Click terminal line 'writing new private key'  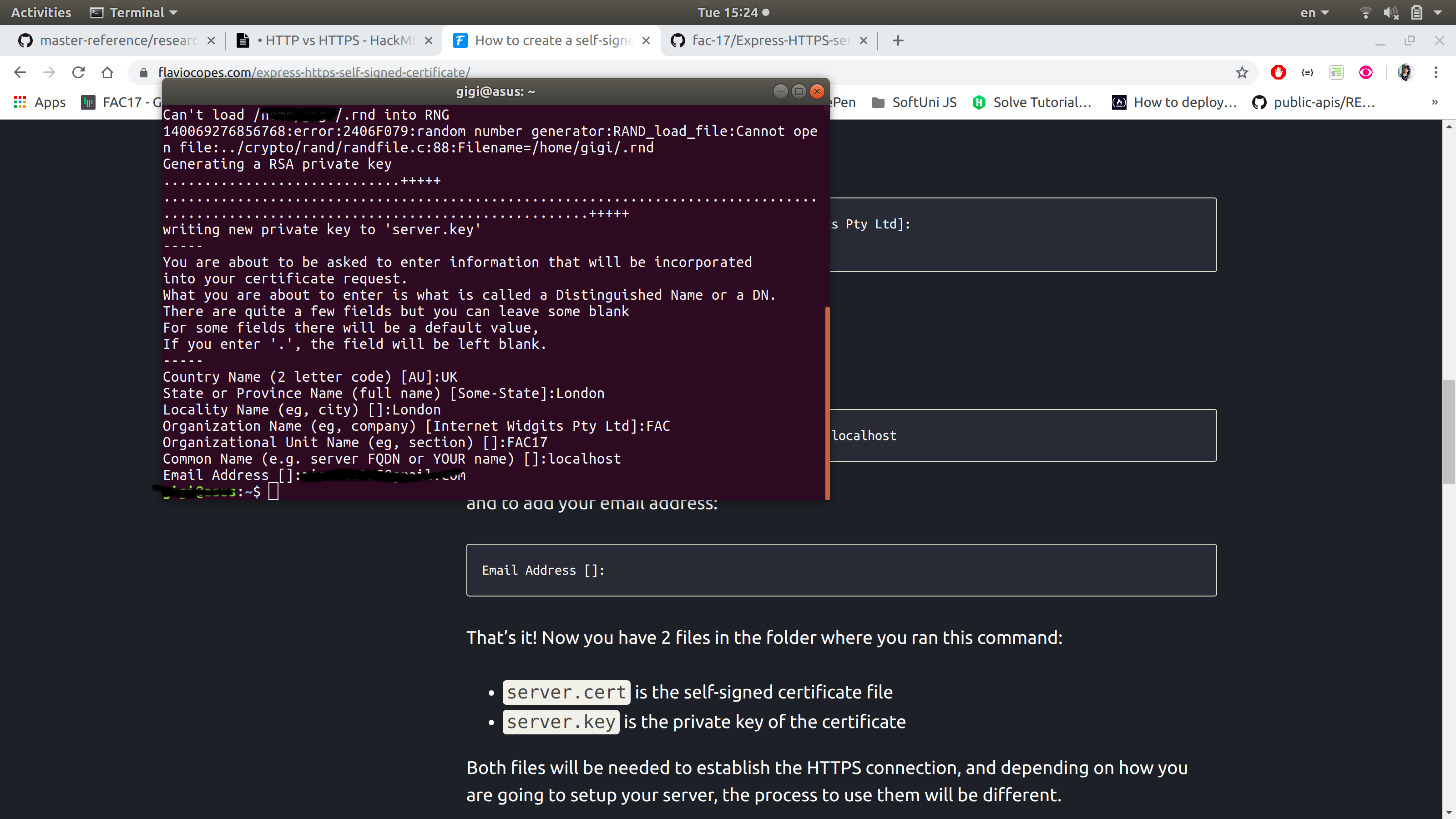coord(322,229)
